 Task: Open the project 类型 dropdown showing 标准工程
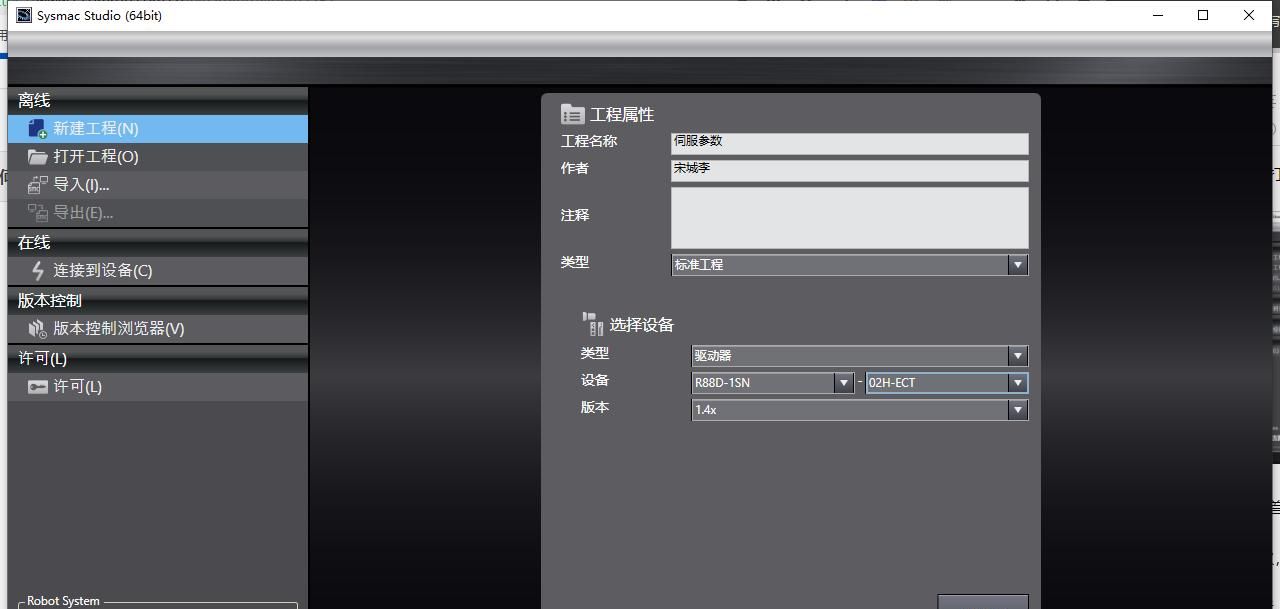[849, 264]
